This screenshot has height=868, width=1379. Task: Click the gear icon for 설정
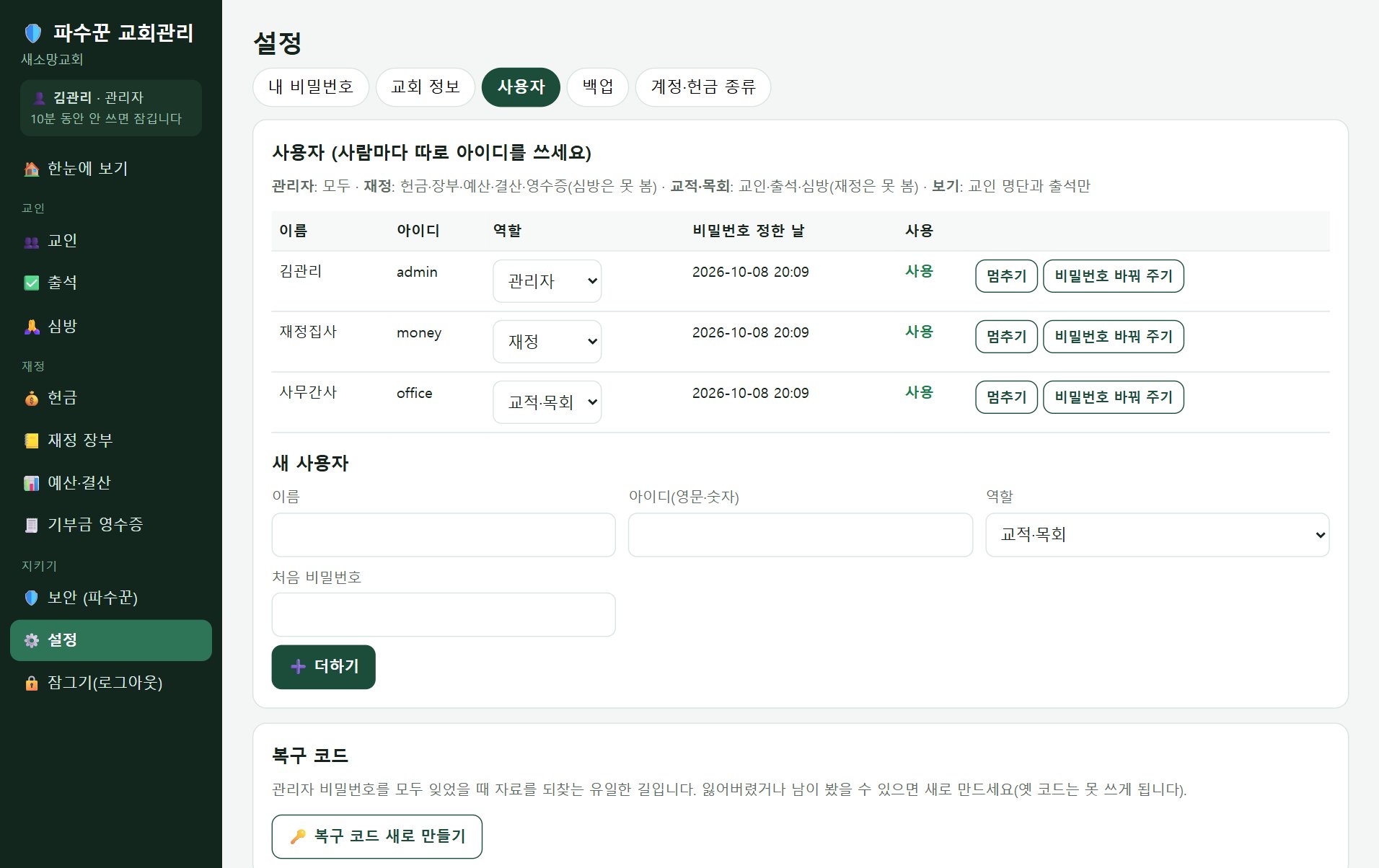click(32, 640)
